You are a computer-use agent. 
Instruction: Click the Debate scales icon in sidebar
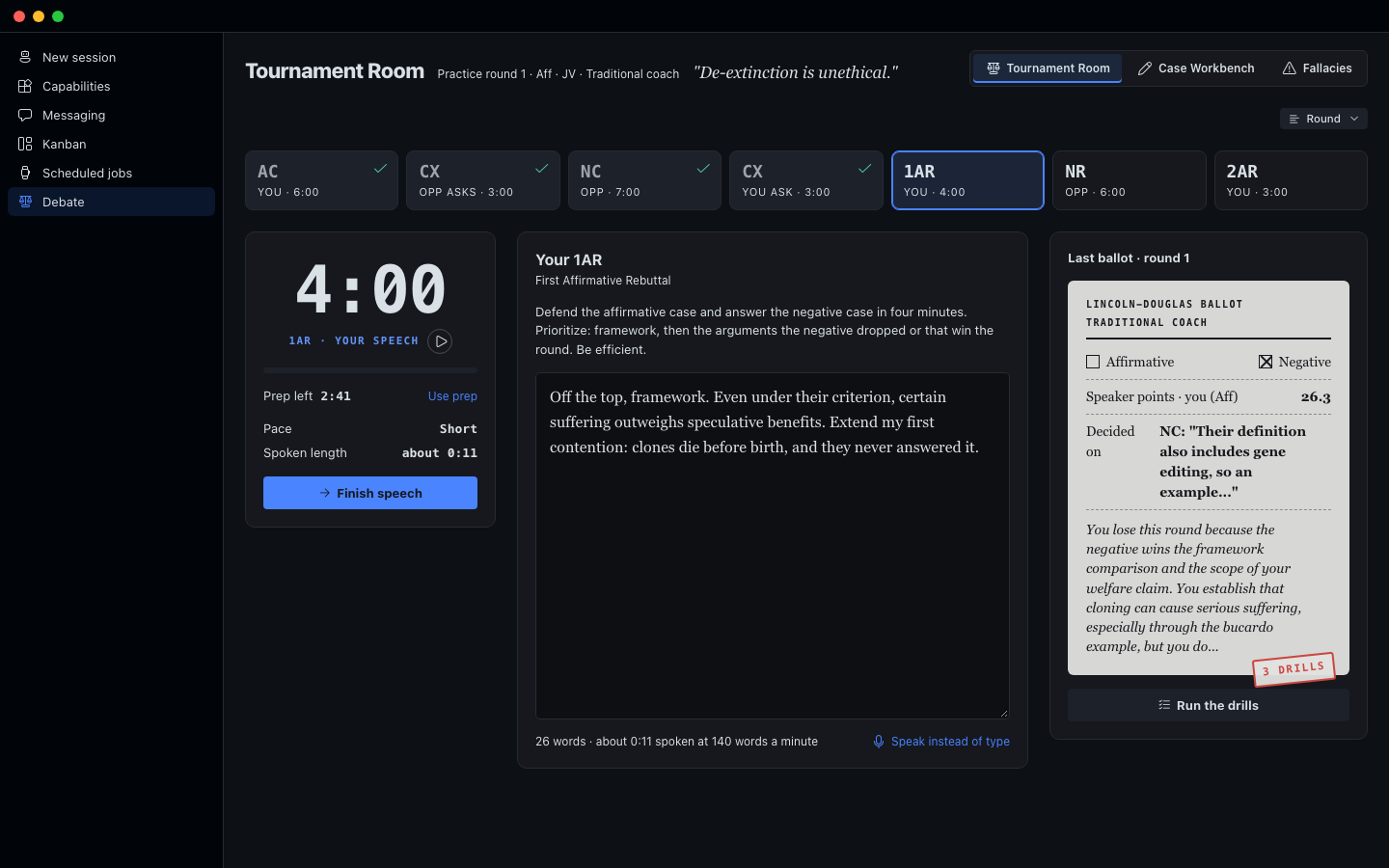25,202
